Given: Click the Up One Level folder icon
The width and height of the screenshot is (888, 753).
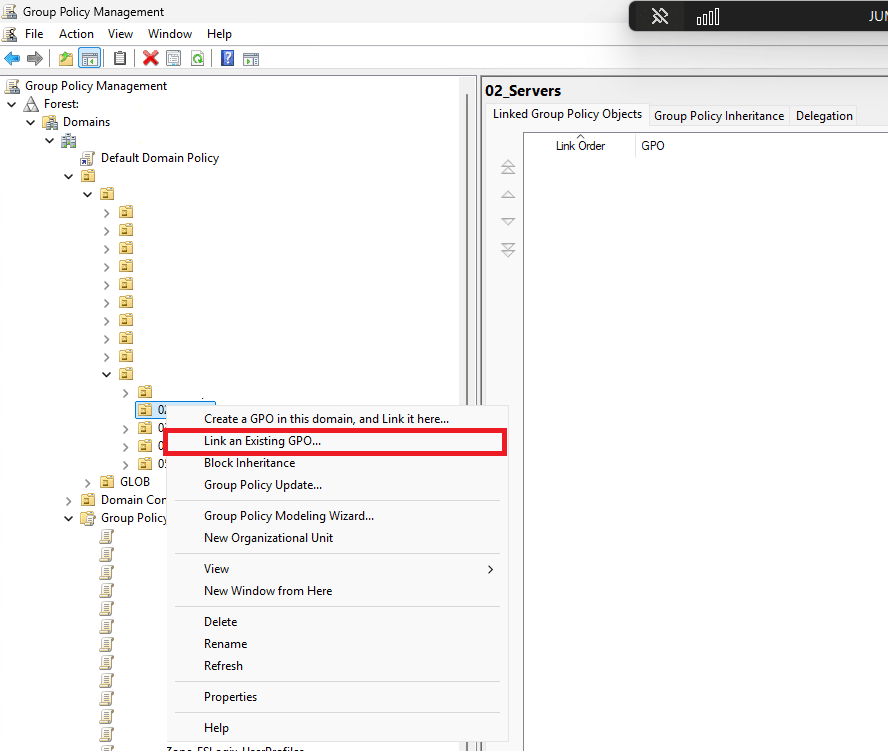Looking at the screenshot, I should (66, 58).
